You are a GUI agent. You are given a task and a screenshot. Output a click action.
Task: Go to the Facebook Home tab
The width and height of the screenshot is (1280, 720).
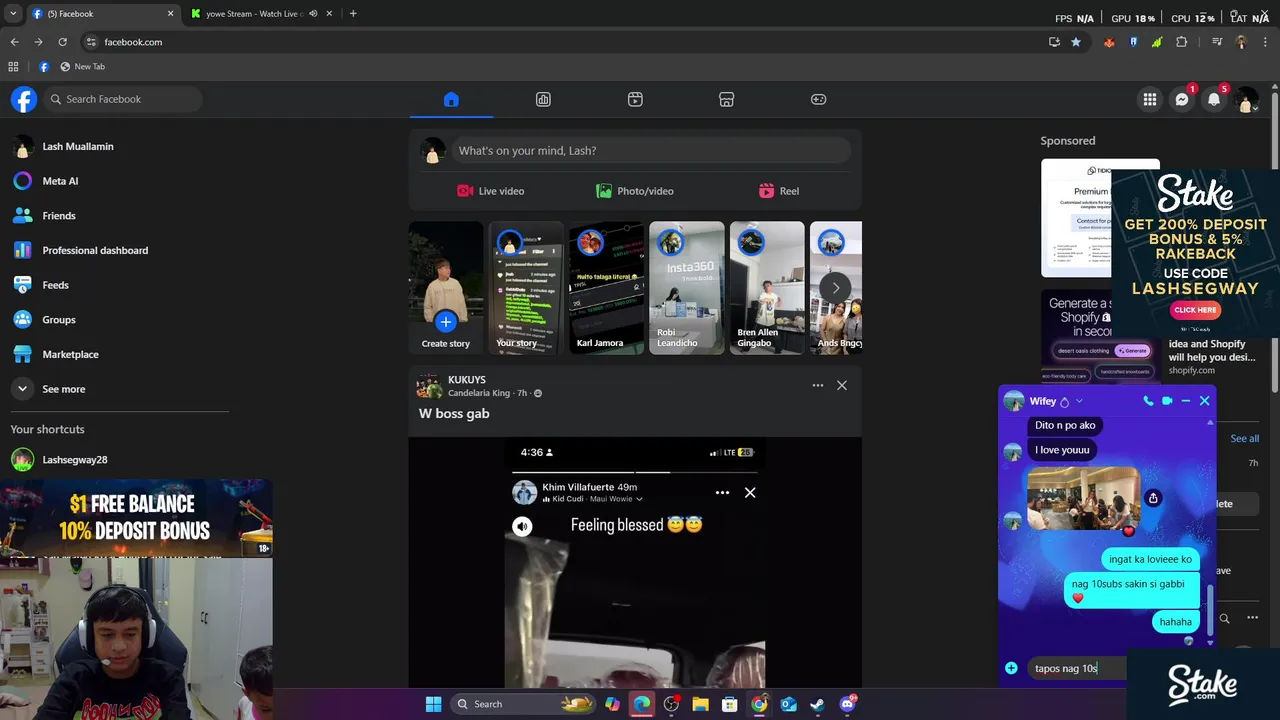451,99
